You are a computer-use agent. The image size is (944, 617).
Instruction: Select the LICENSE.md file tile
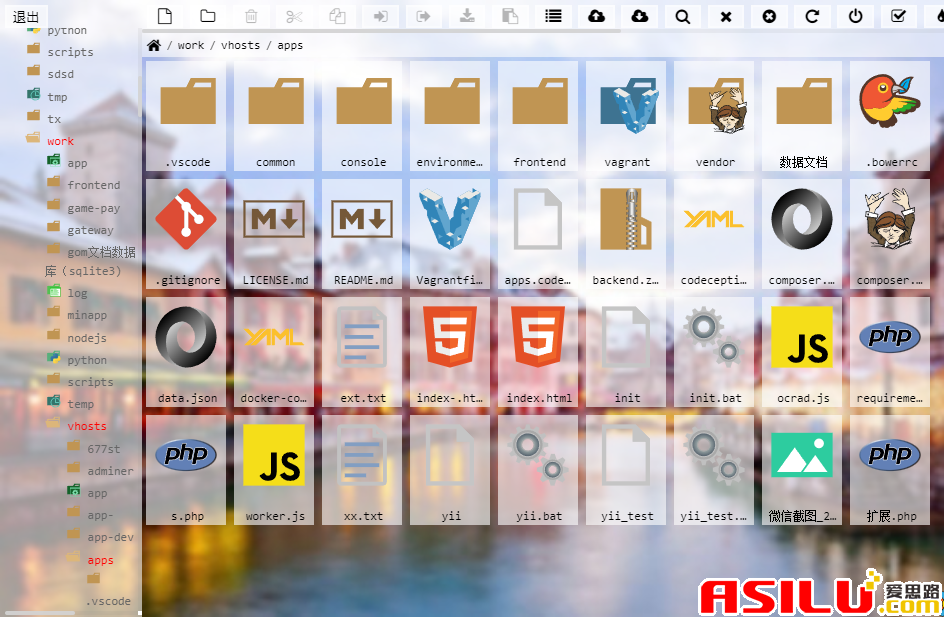coord(276,234)
